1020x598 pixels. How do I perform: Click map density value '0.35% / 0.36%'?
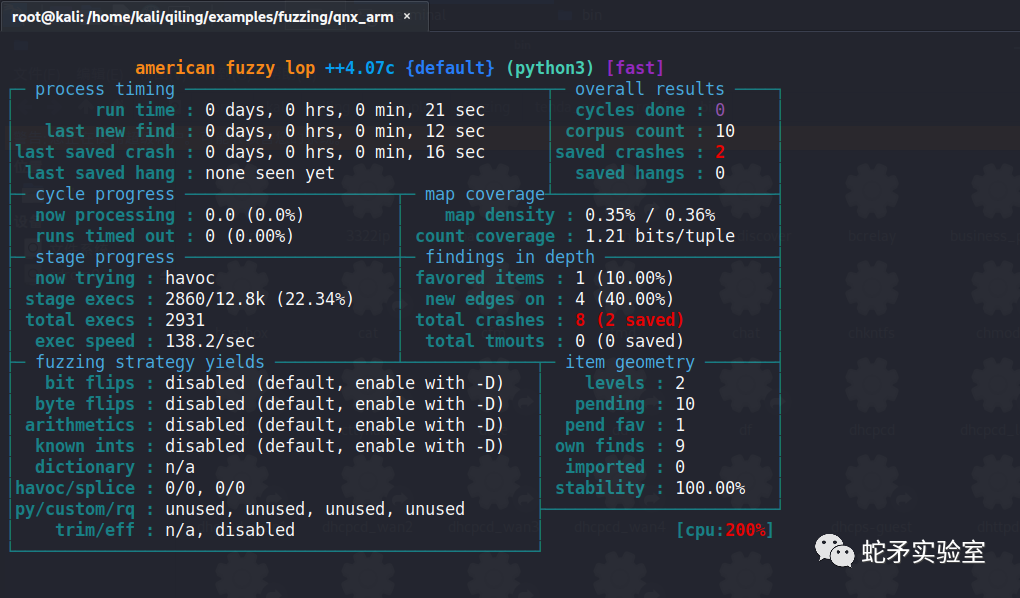pyautogui.click(x=650, y=215)
